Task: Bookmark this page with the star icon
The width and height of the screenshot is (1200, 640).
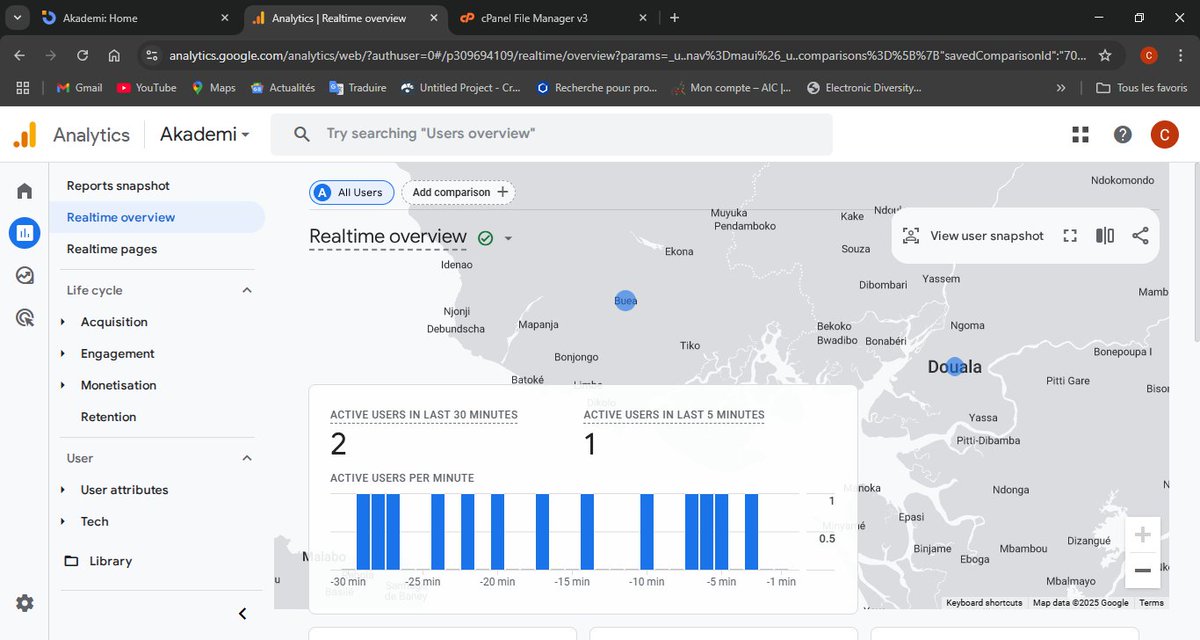Action: point(1105,56)
